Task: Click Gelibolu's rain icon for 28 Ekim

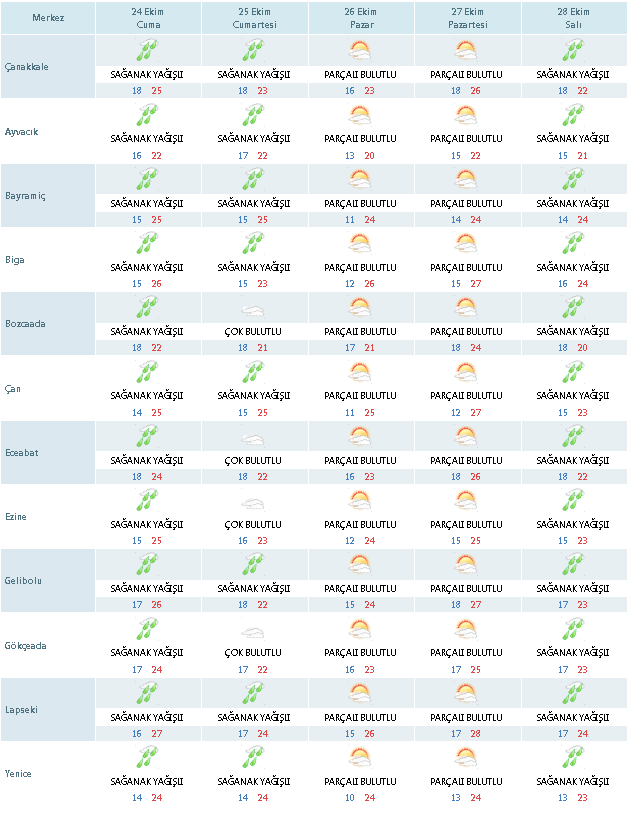Action: (x=573, y=565)
